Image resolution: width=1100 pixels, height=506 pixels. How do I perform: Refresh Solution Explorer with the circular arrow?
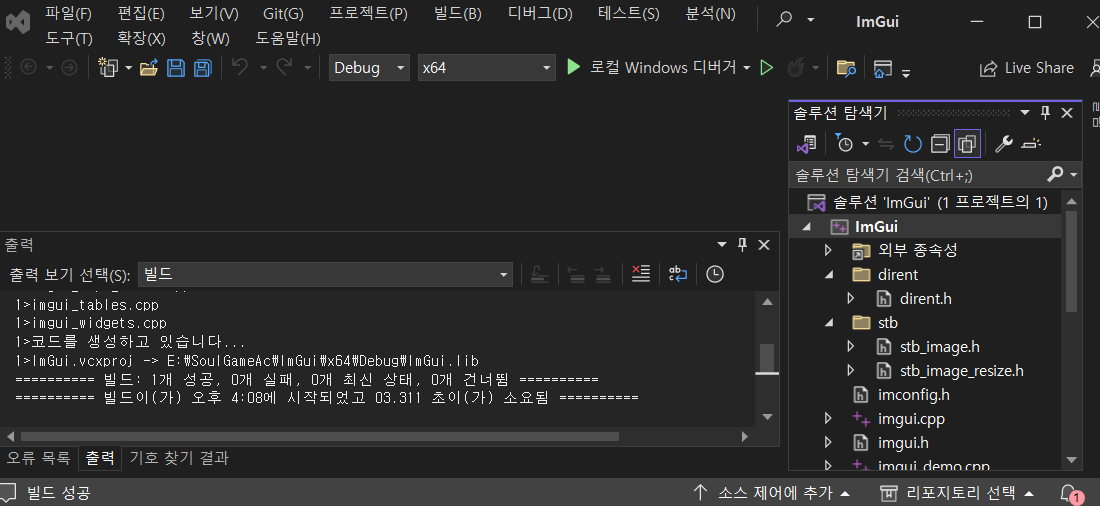click(x=912, y=145)
